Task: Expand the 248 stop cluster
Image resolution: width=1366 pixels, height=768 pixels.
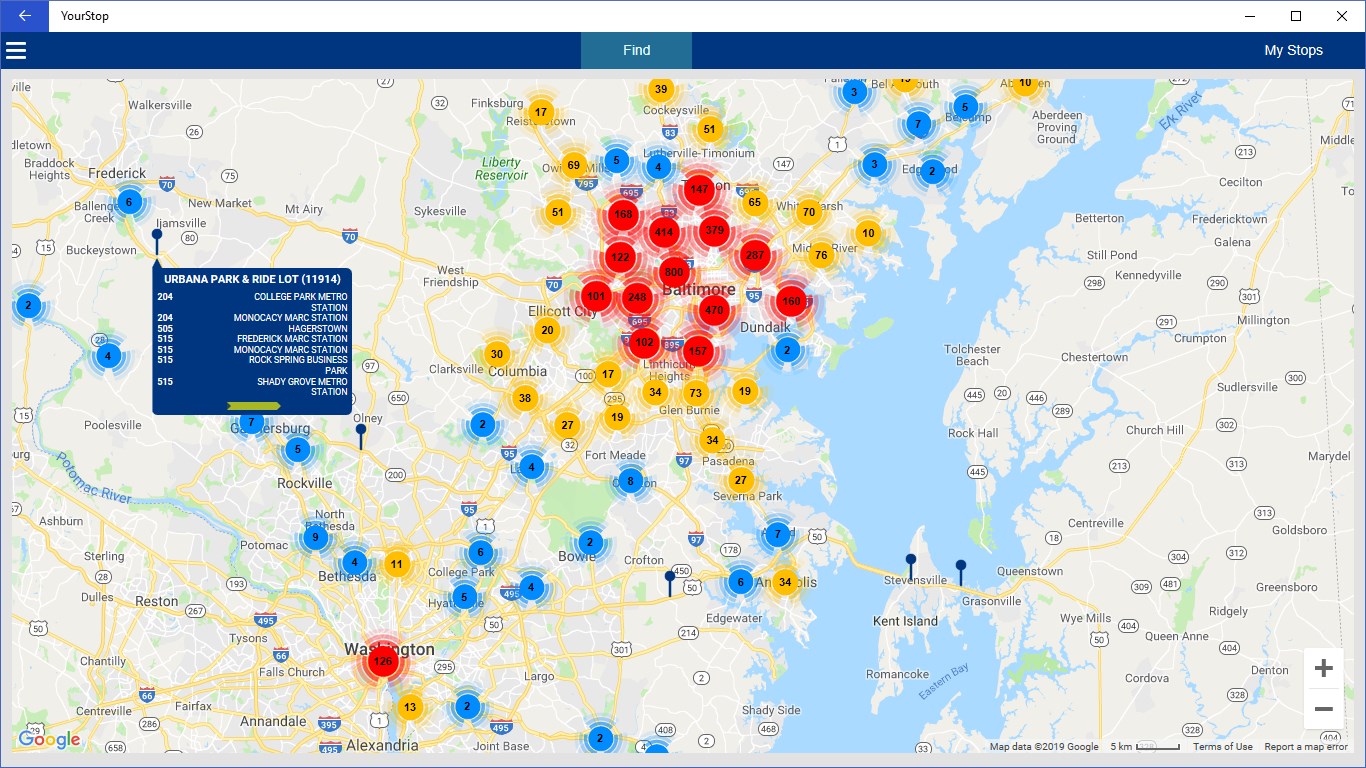Action: [x=637, y=297]
